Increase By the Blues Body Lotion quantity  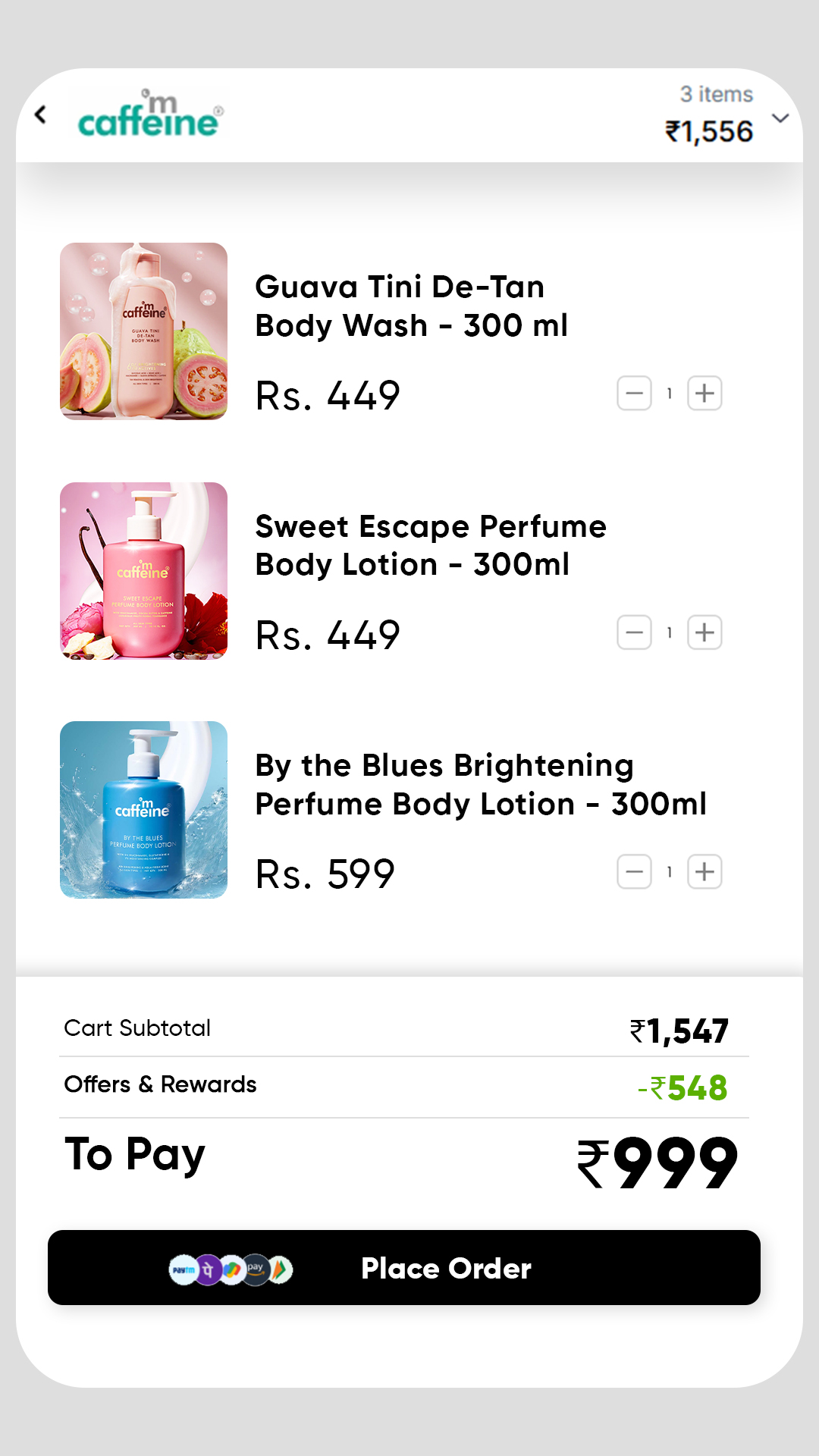(704, 872)
